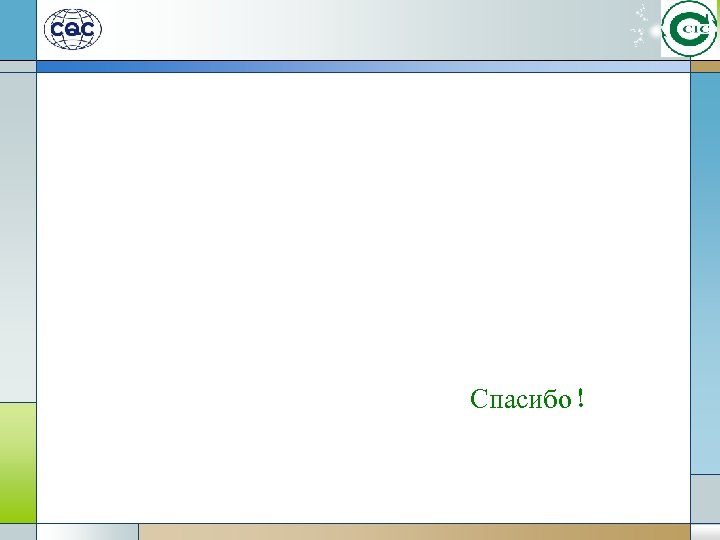Click the green CIC circular logo
This screenshot has height=540, width=720.
click(690, 28)
